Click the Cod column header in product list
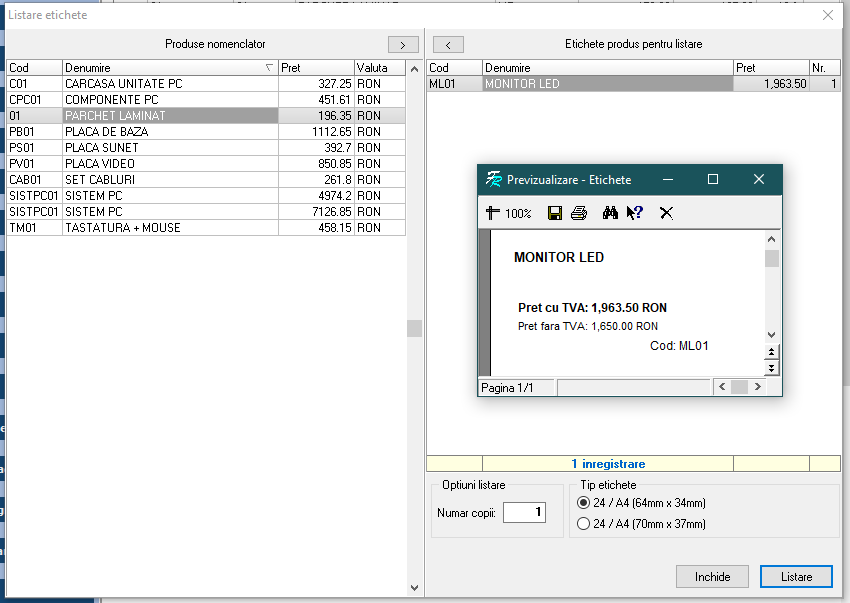The width and height of the screenshot is (850, 603). 34,68
